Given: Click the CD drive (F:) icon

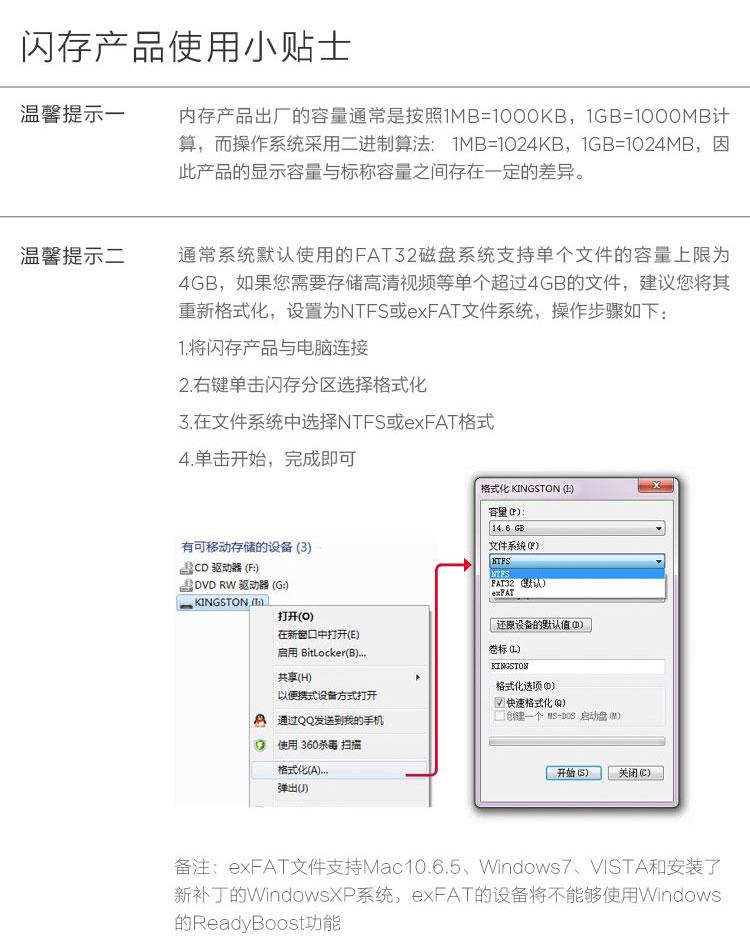Looking at the screenshot, I should coord(186,567).
